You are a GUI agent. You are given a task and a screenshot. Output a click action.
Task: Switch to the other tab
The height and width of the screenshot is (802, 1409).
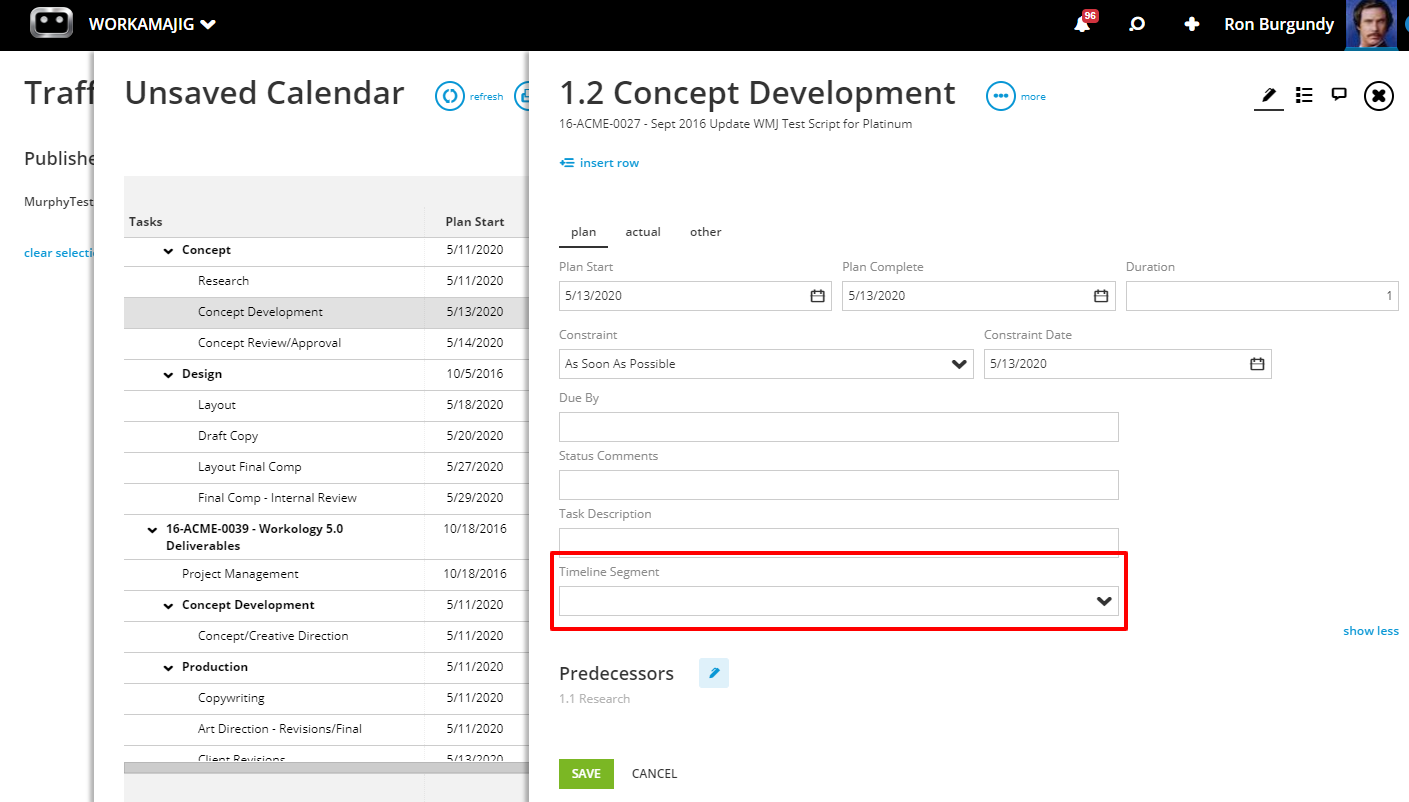[x=705, y=232]
